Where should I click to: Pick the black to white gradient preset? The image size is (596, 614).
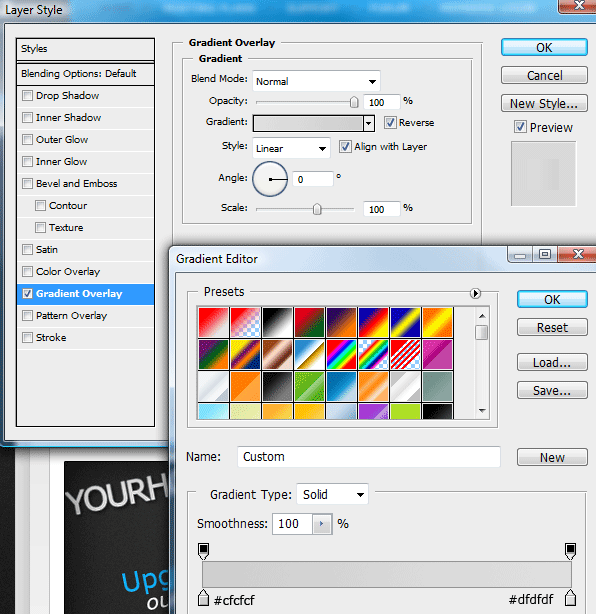277,322
